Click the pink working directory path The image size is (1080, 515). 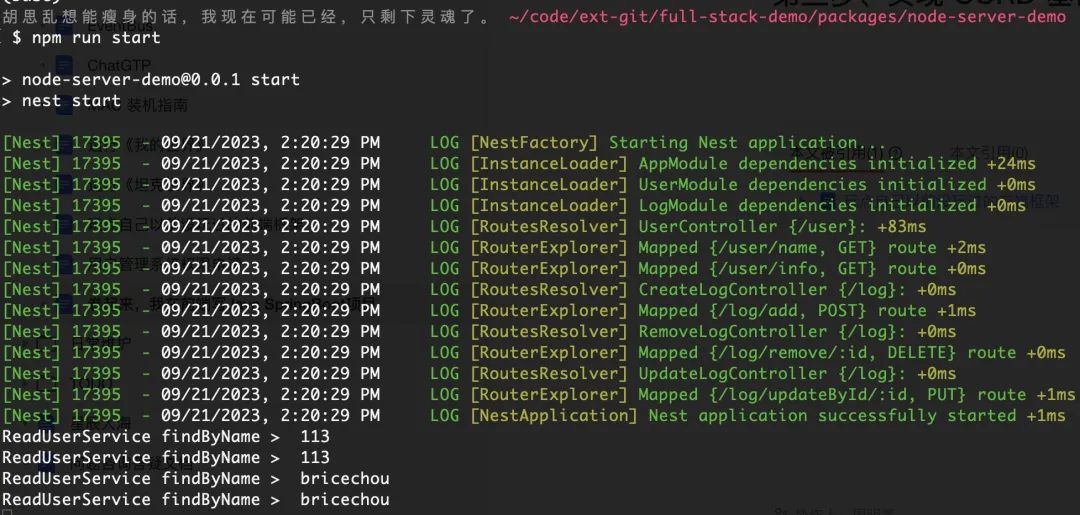(x=787, y=17)
